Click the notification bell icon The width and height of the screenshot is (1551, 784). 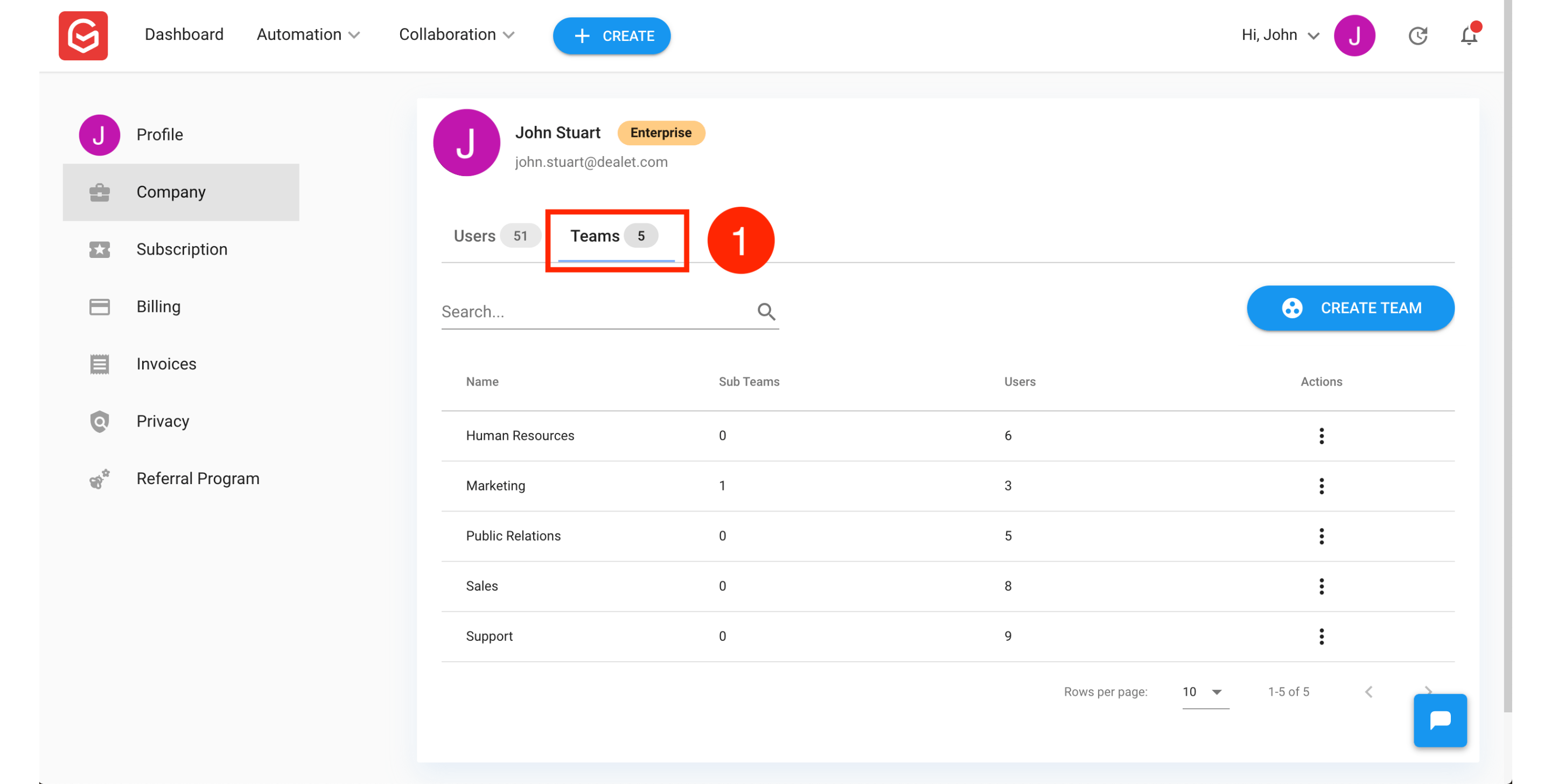(x=1469, y=36)
